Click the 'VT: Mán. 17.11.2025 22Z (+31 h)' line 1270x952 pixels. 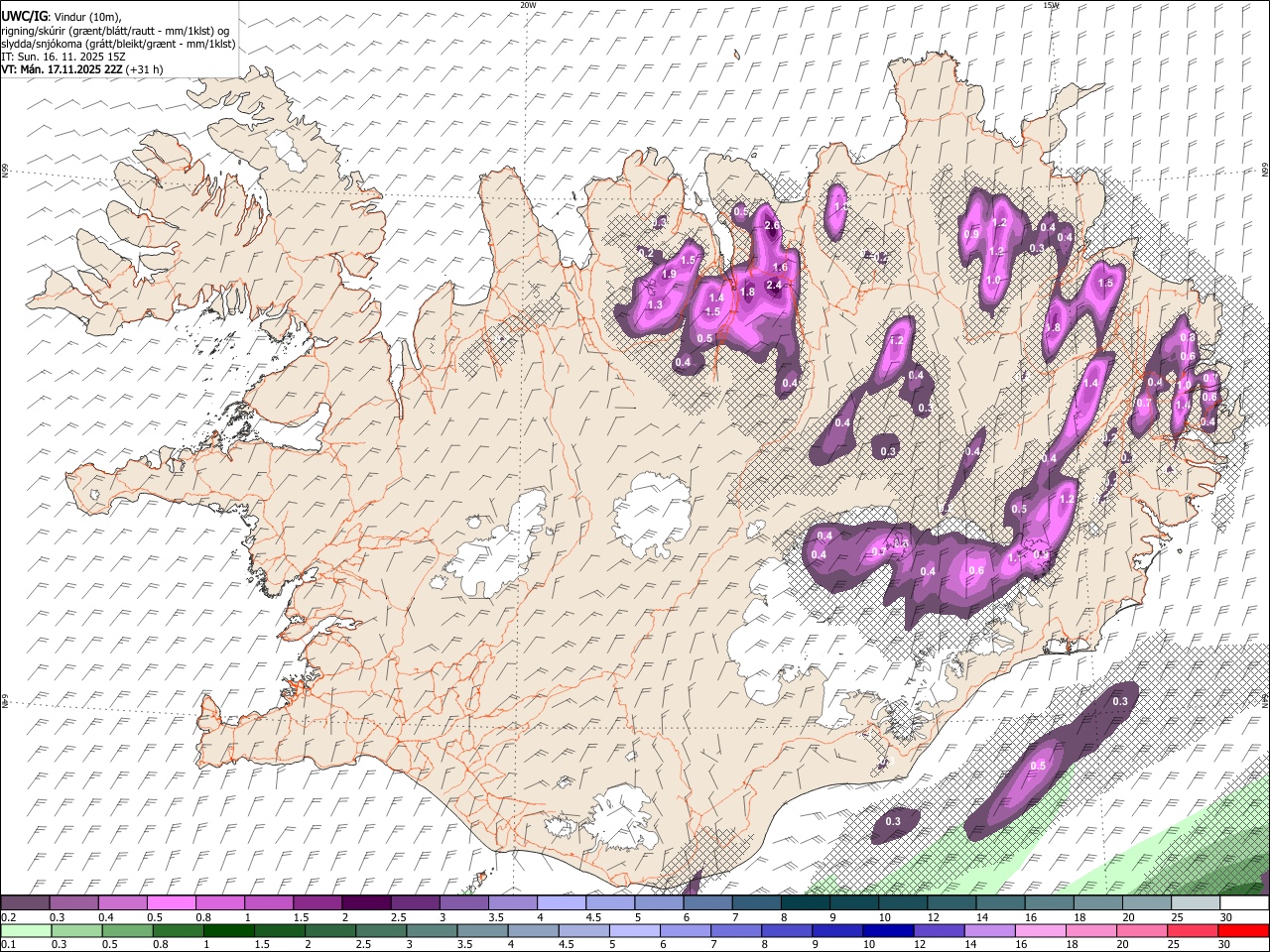pos(82,69)
